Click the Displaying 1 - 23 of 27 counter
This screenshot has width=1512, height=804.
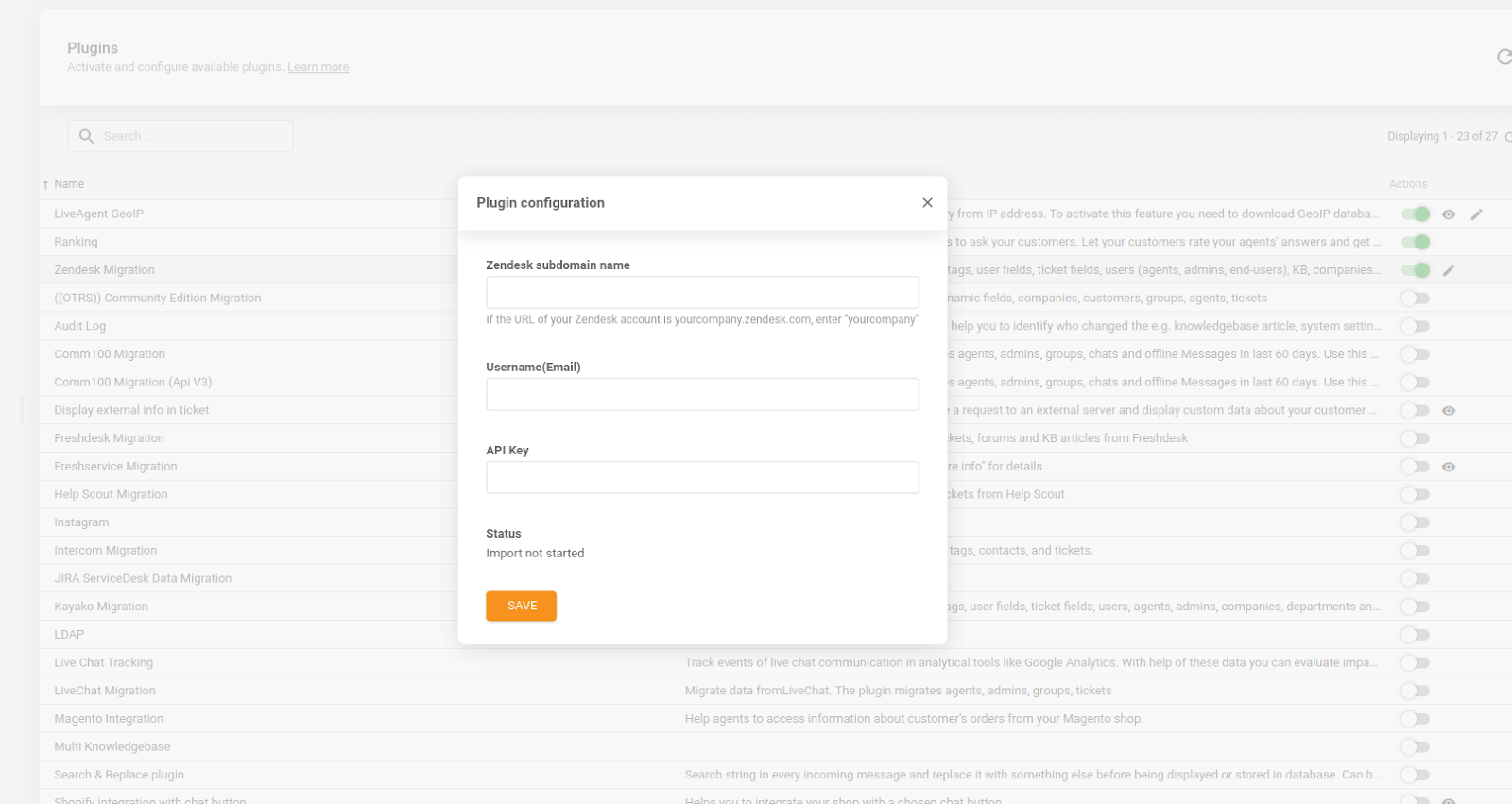pos(1442,137)
